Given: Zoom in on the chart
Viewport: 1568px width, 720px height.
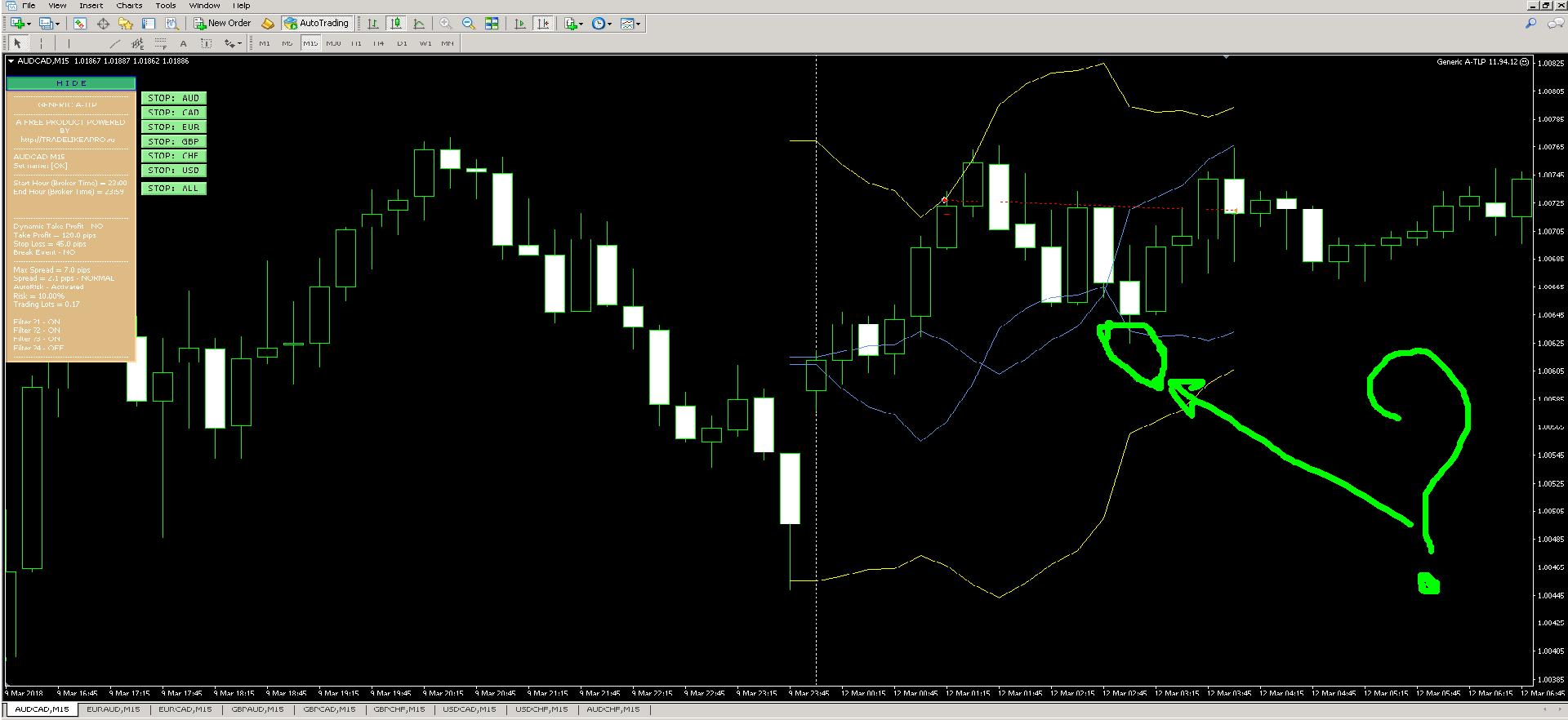Looking at the screenshot, I should (445, 24).
